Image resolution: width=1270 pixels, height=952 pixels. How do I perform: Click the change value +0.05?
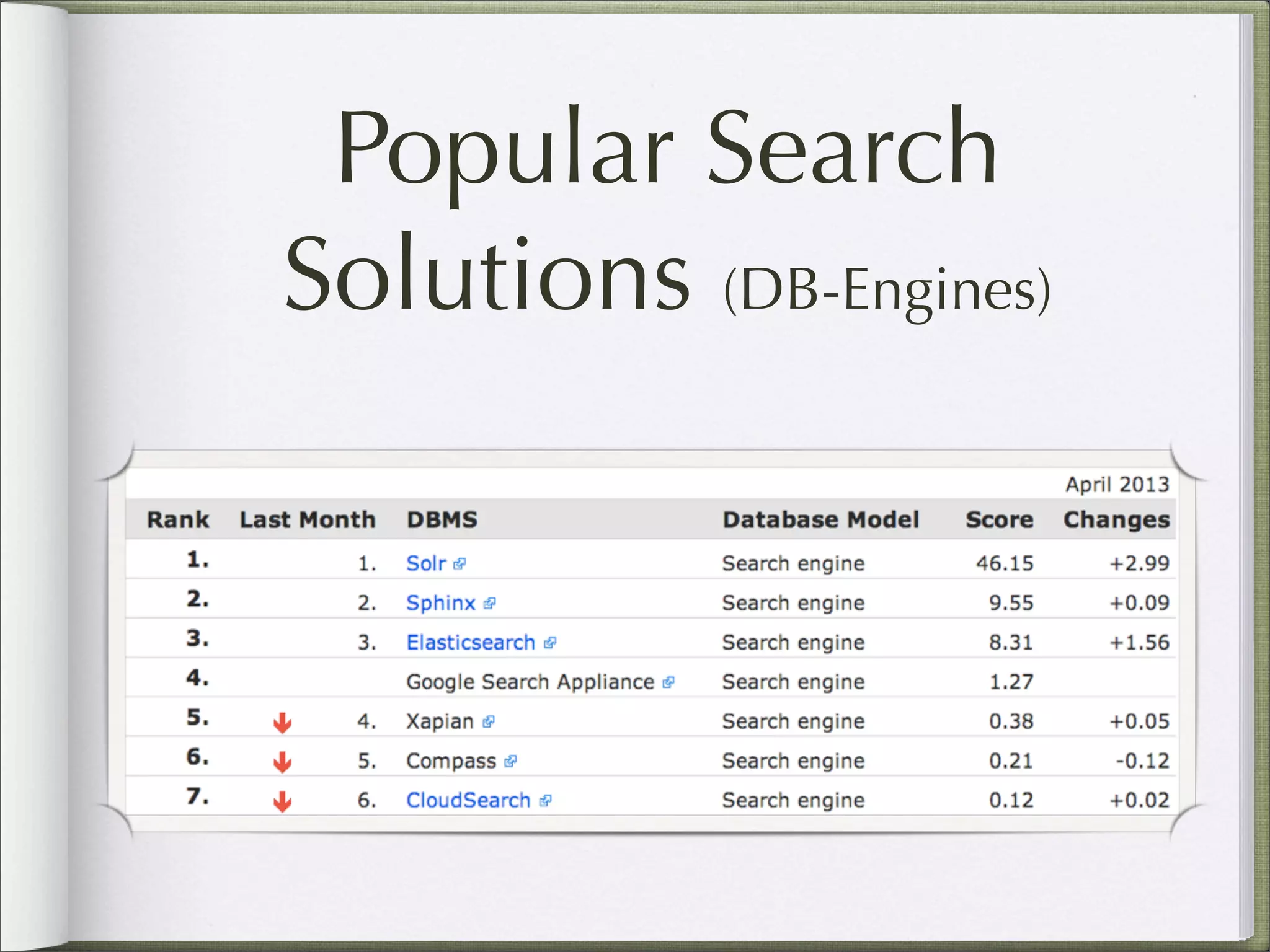1140,721
